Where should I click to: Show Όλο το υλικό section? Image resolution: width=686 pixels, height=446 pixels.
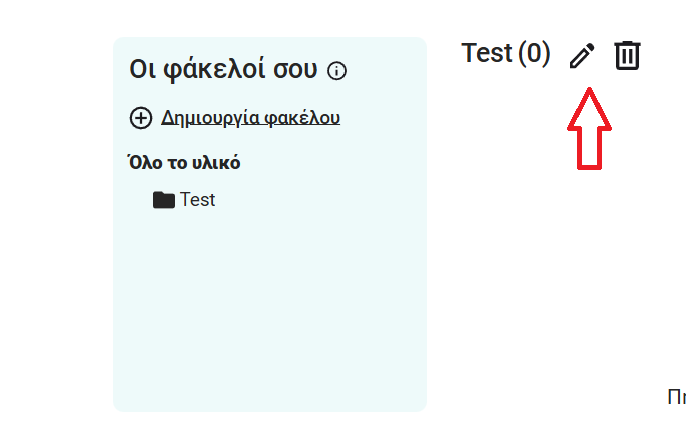click(184, 163)
